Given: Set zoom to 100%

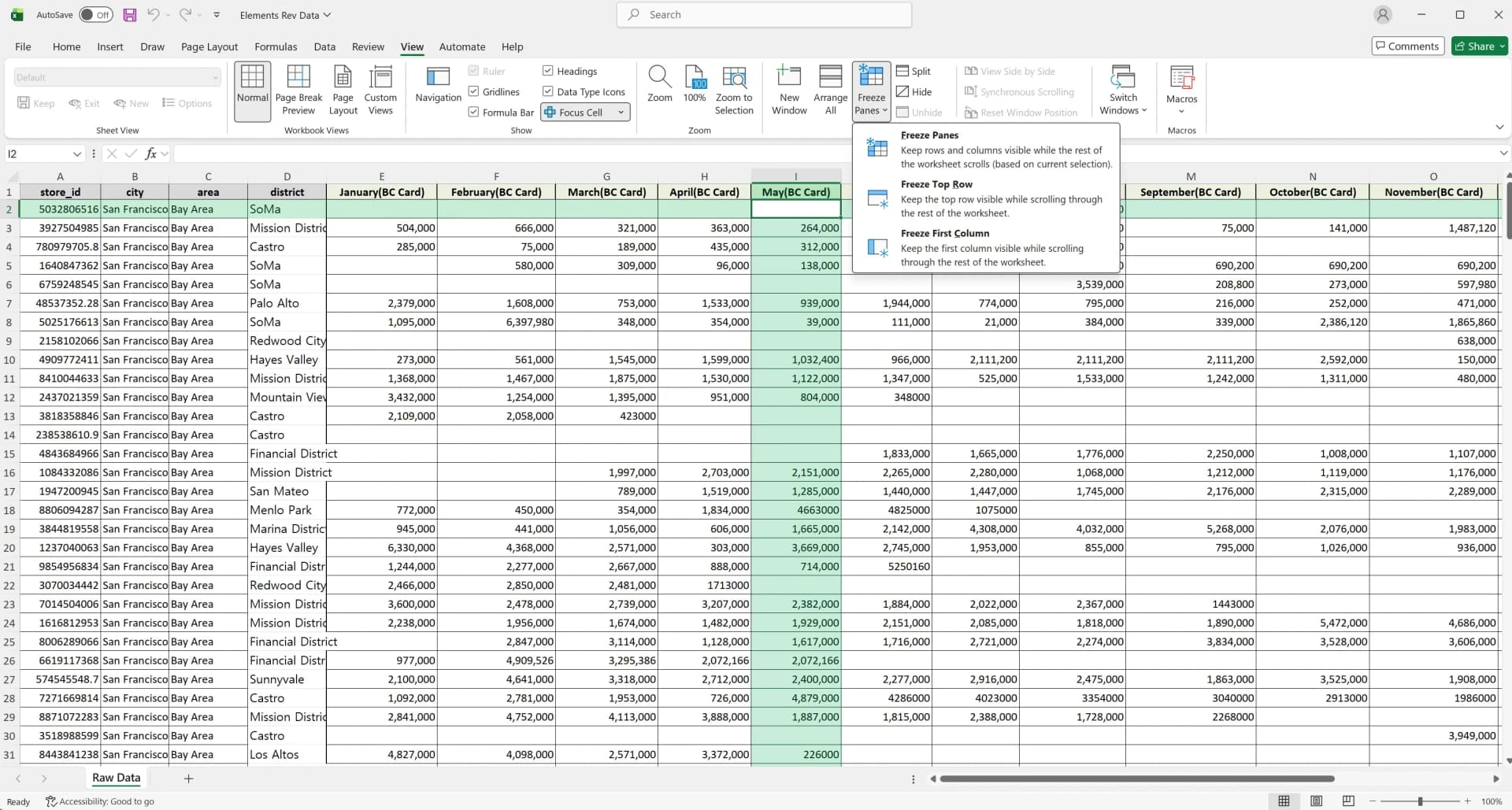Looking at the screenshot, I should 695,87.
